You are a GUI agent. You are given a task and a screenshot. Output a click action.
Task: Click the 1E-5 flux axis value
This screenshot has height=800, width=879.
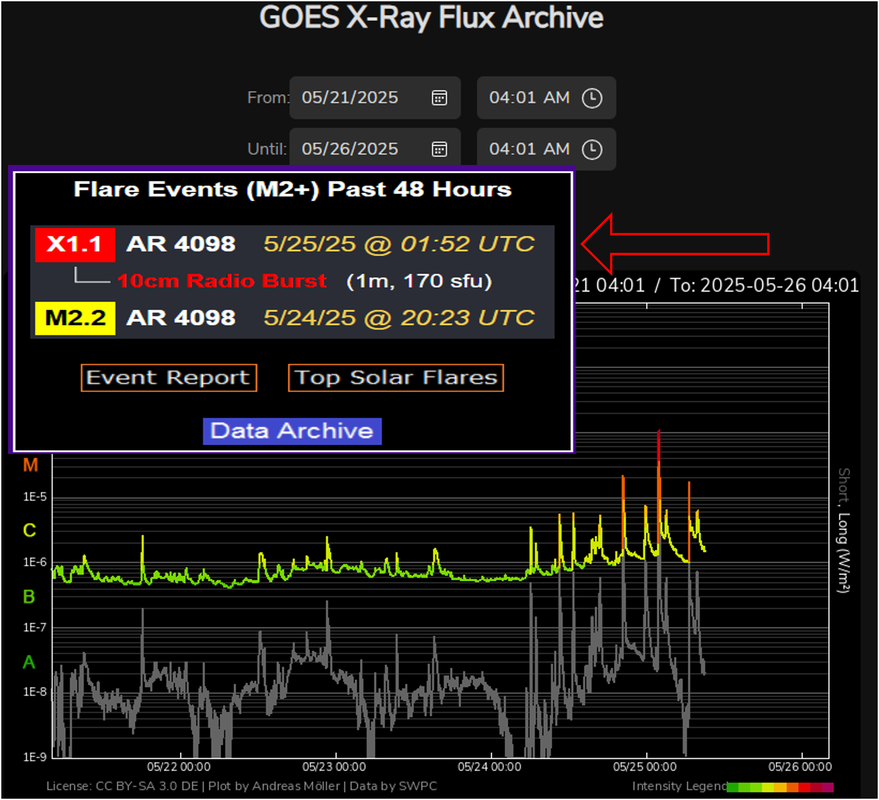(35, 497)
